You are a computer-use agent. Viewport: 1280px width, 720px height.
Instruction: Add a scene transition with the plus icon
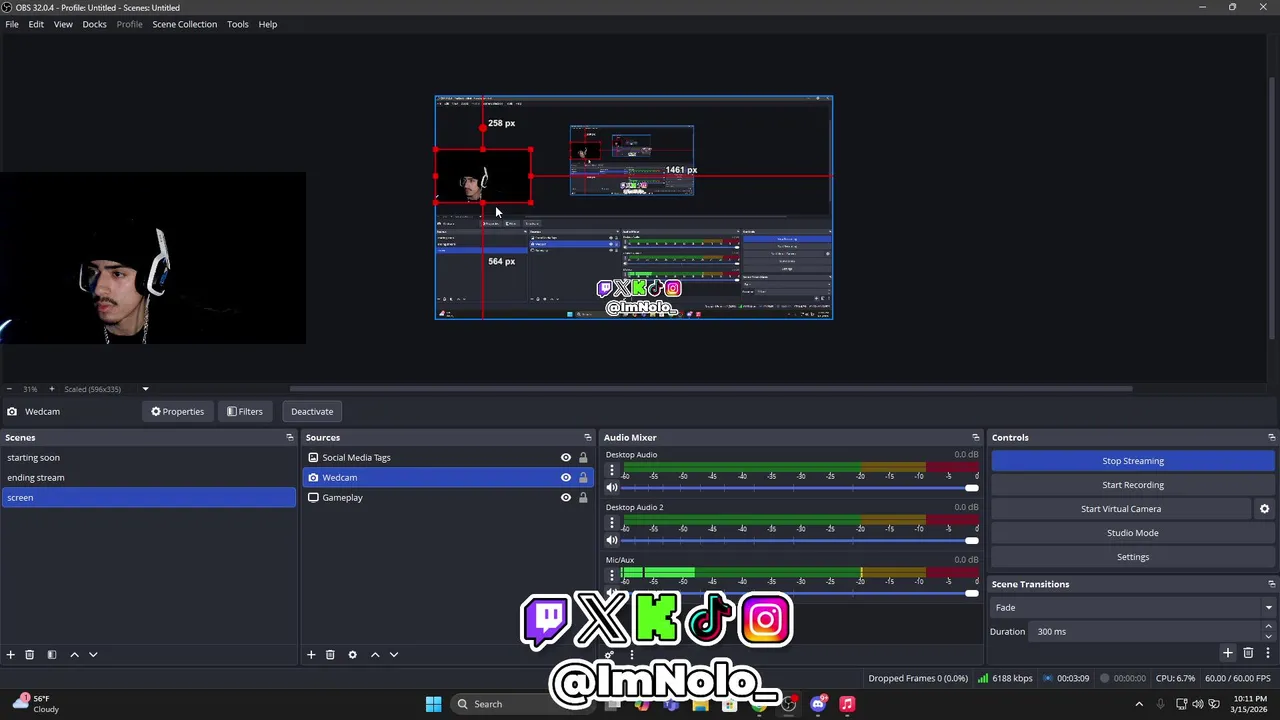[x=1228, y=653]
